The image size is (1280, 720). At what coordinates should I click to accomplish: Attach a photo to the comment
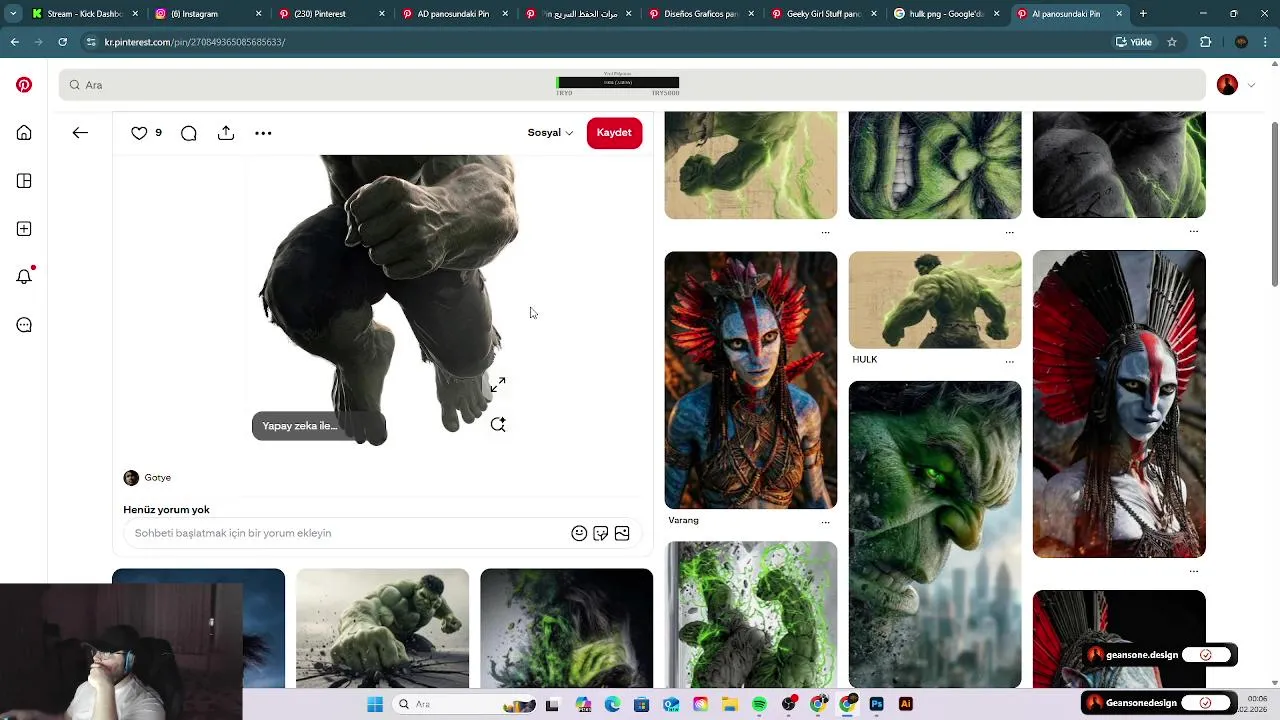622,533
